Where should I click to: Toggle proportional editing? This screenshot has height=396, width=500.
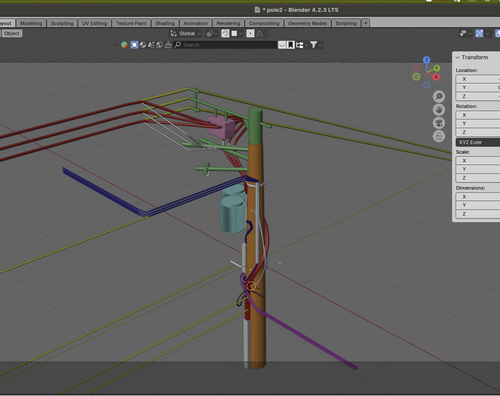[250, 33]
